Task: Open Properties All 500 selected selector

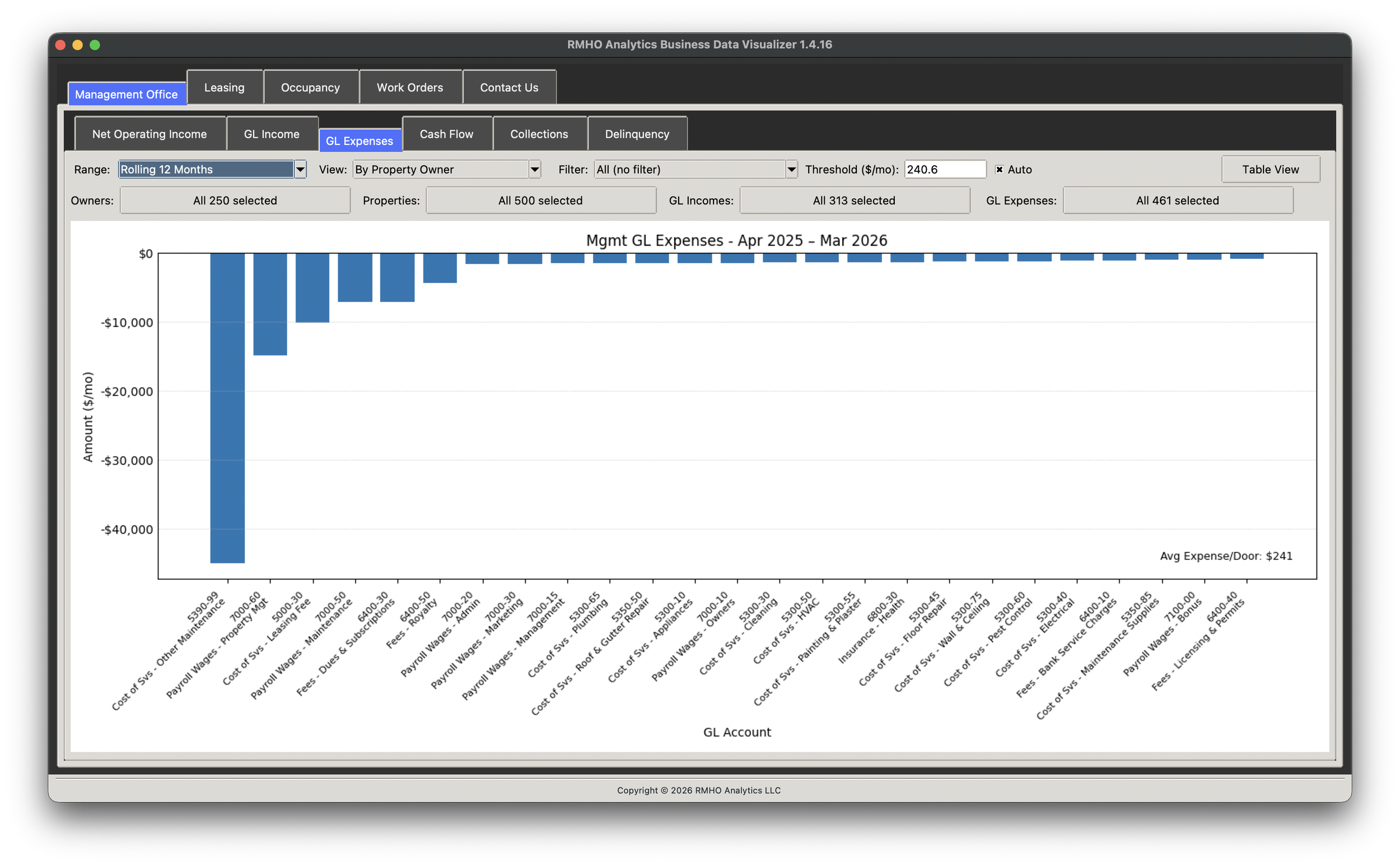Action: 540,201
